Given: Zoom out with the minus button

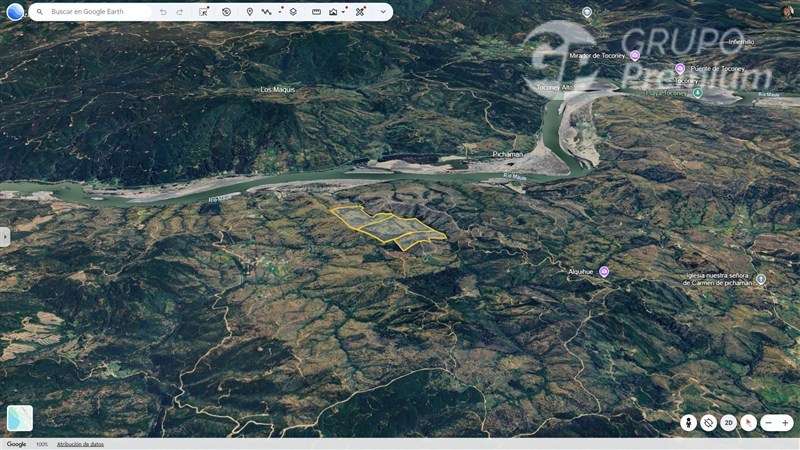Looking at the screenshot, I should point(769,423).
